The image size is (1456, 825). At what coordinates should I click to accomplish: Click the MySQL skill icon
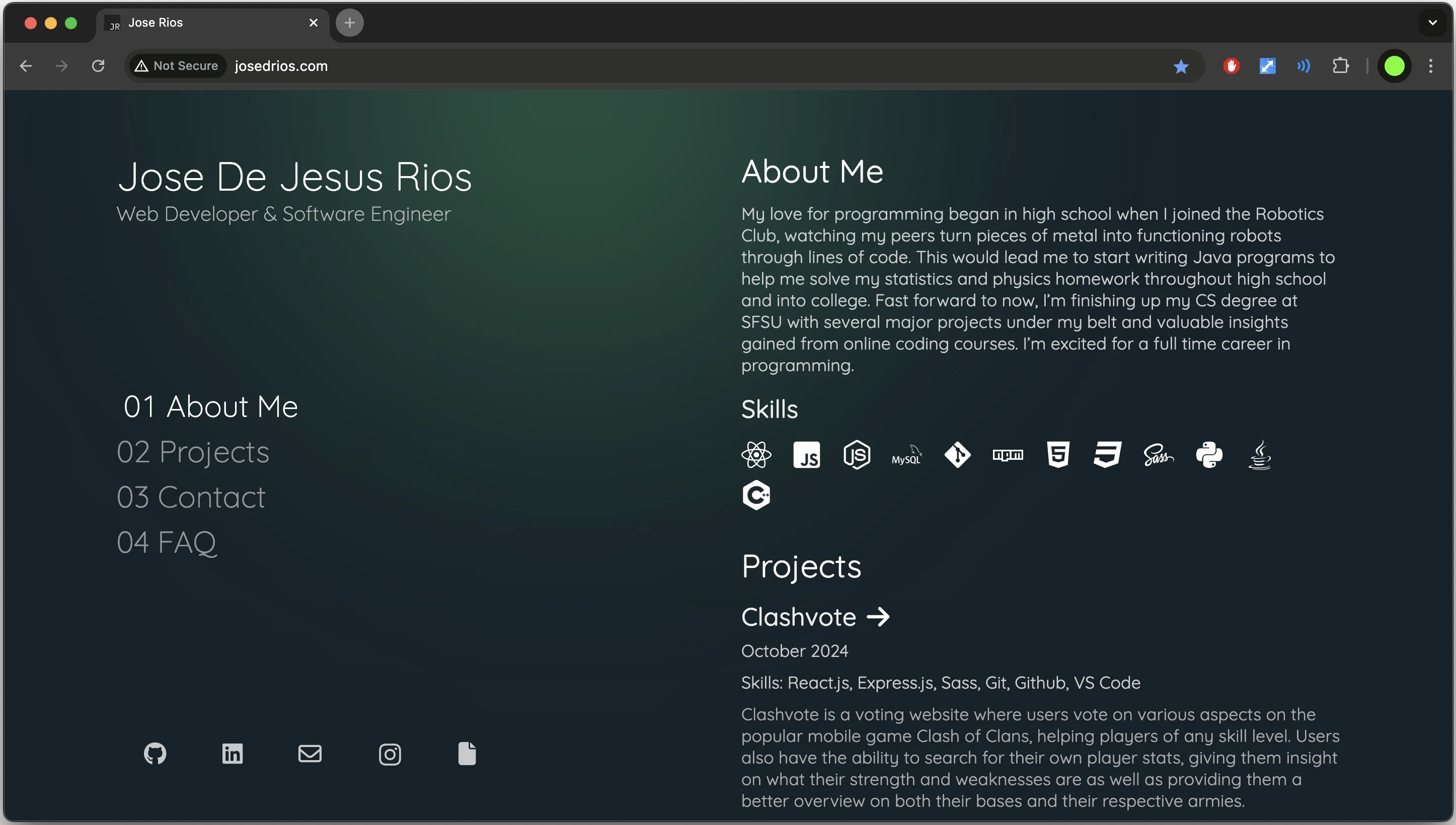pos(907,455)
